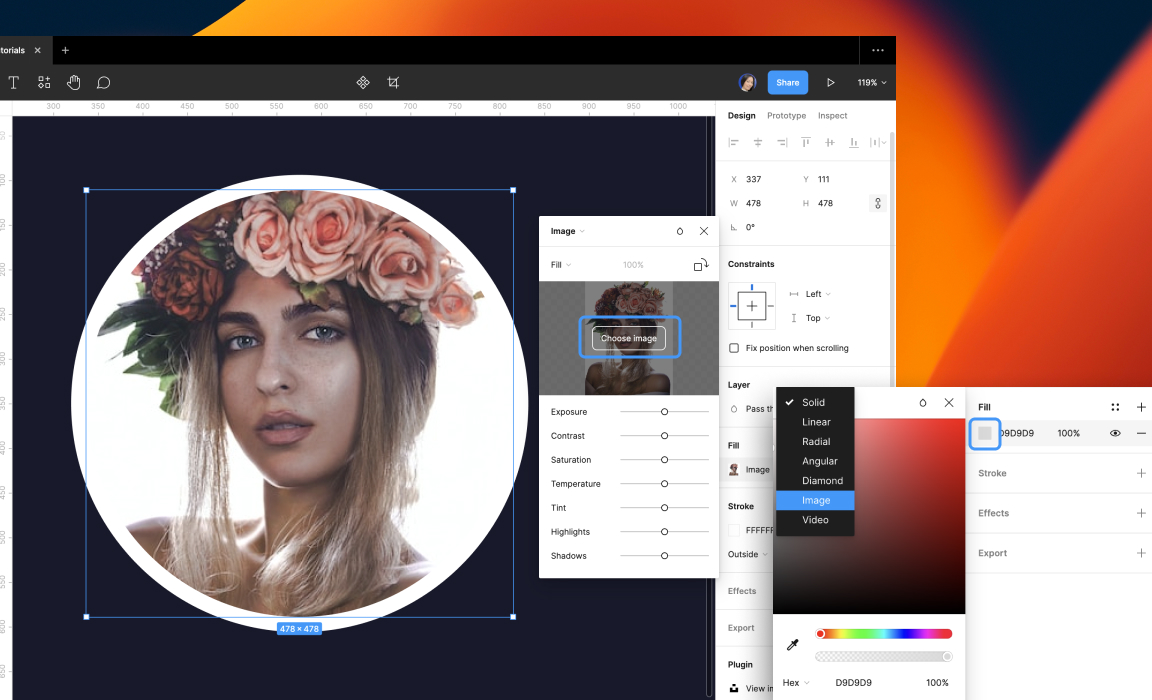The image size is (1152, 700).
Task: Align selection to right
Action: click(x=782, y=142)
